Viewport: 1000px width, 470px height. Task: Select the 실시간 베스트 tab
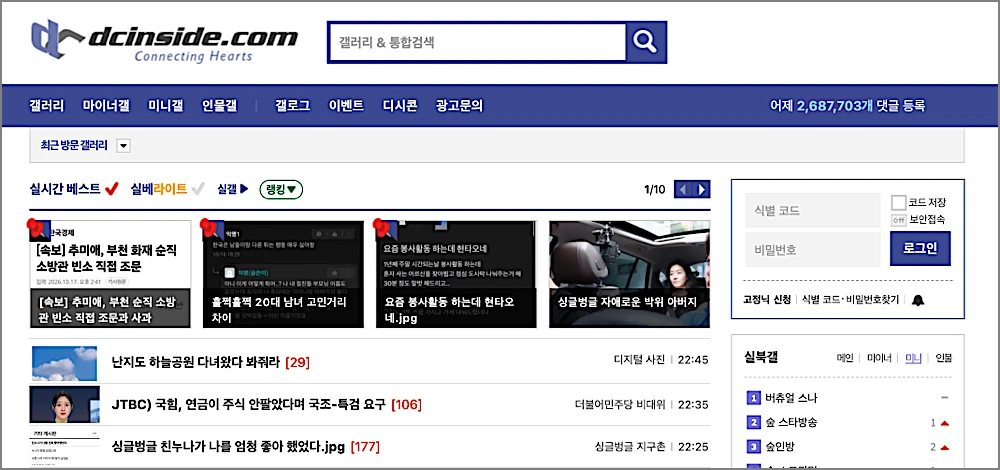point(65,189)
